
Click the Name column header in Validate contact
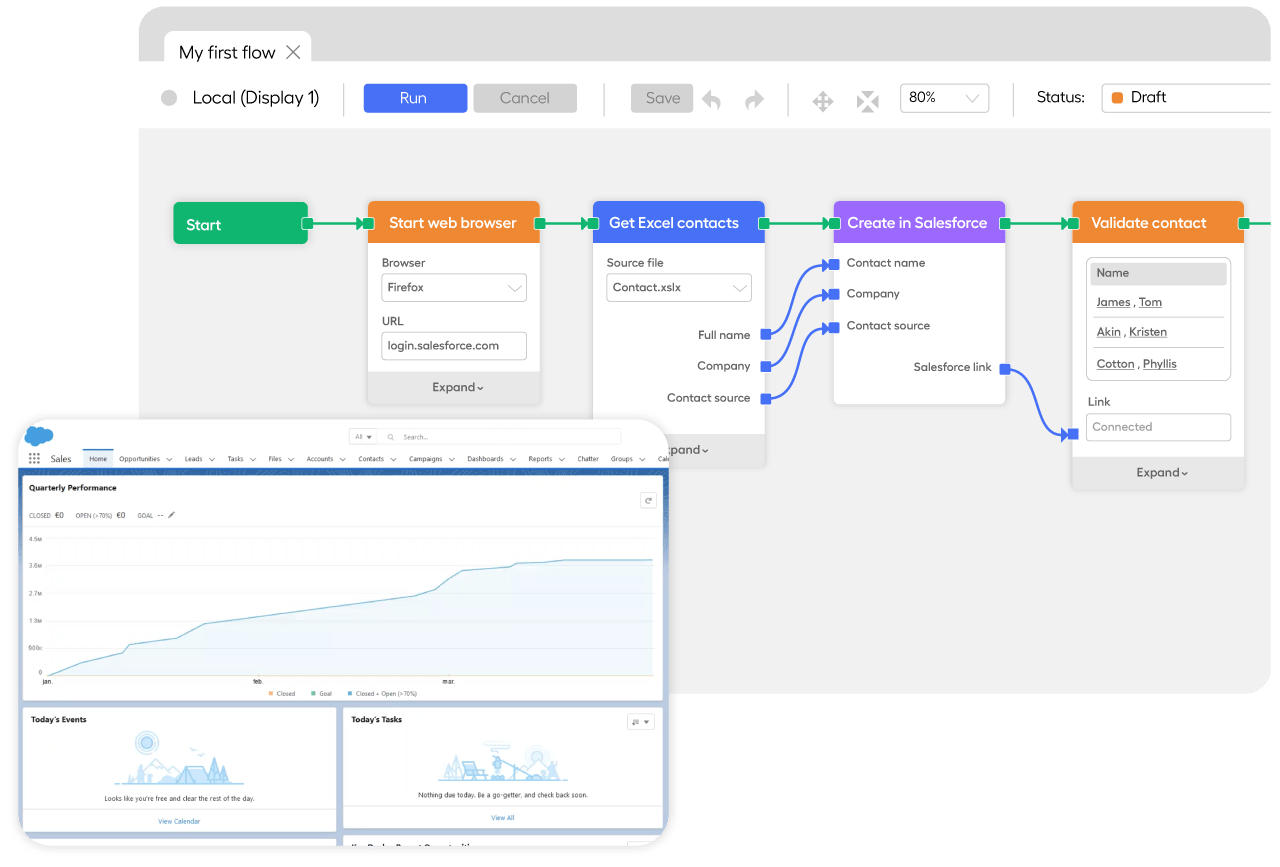point(1158,273)
